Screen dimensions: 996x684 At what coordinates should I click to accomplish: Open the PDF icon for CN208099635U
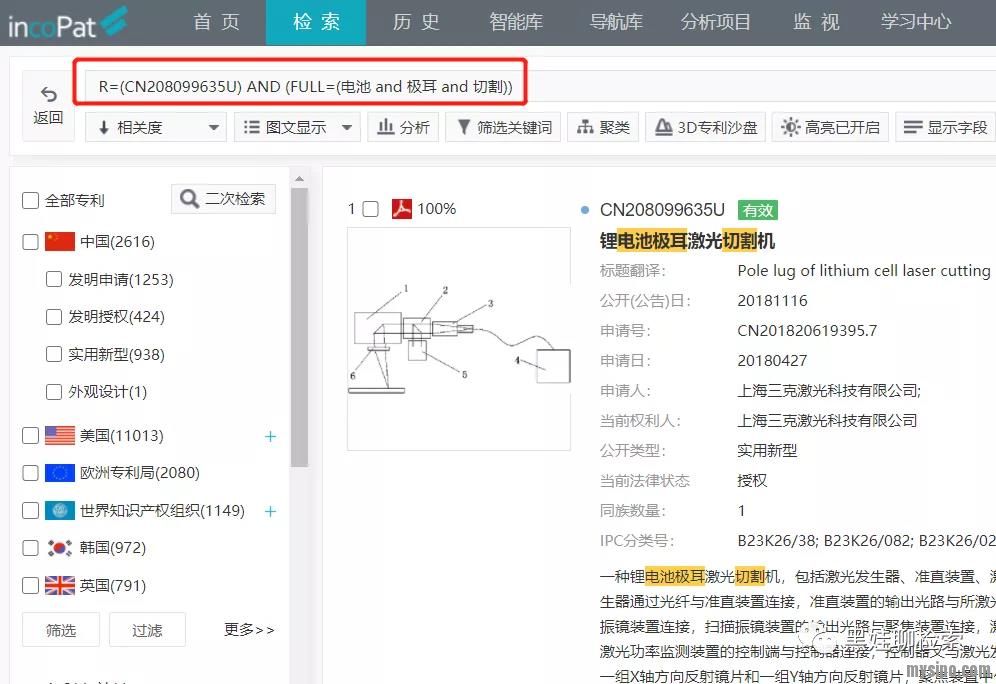pos(401,209)
